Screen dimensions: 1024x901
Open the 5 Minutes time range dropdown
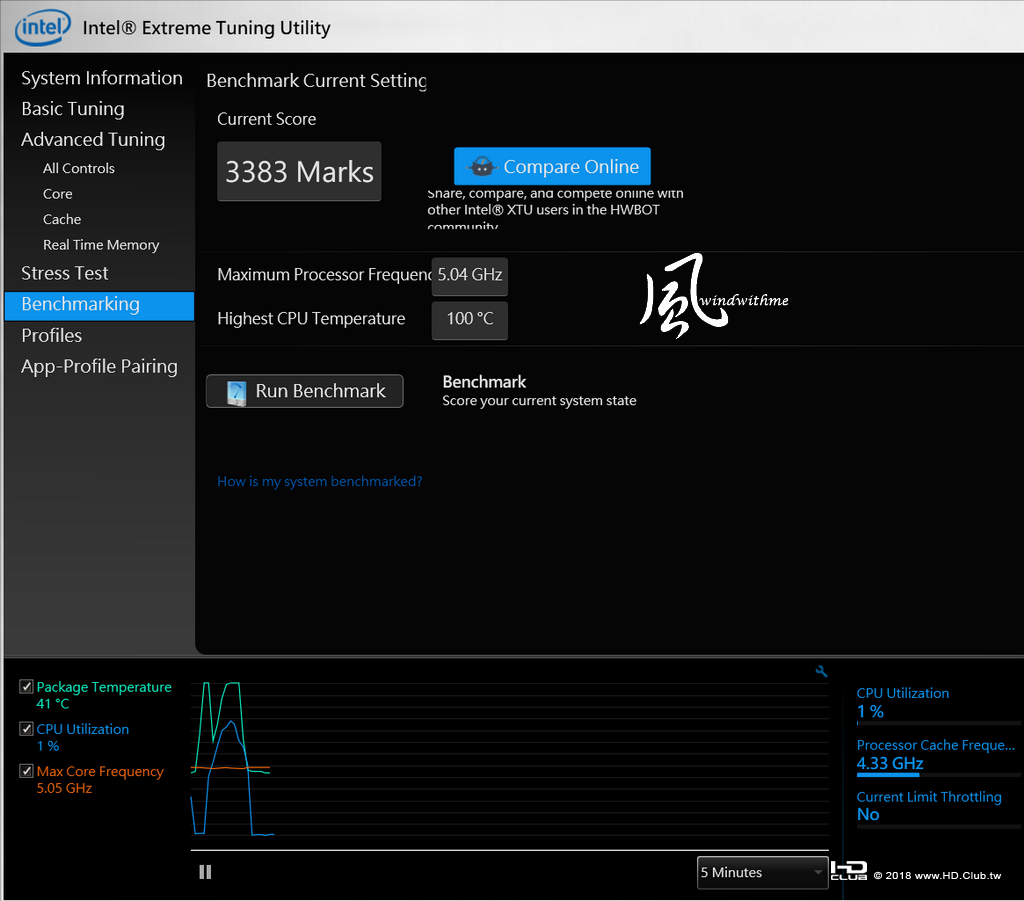pyautogui.click(x=762, y=872)
